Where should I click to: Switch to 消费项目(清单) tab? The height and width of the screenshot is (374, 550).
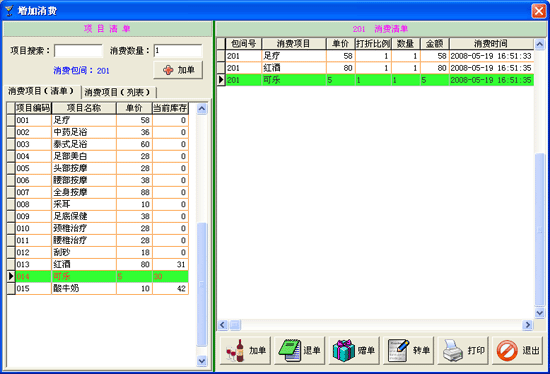pyautogui.click(x=41, y=92)
